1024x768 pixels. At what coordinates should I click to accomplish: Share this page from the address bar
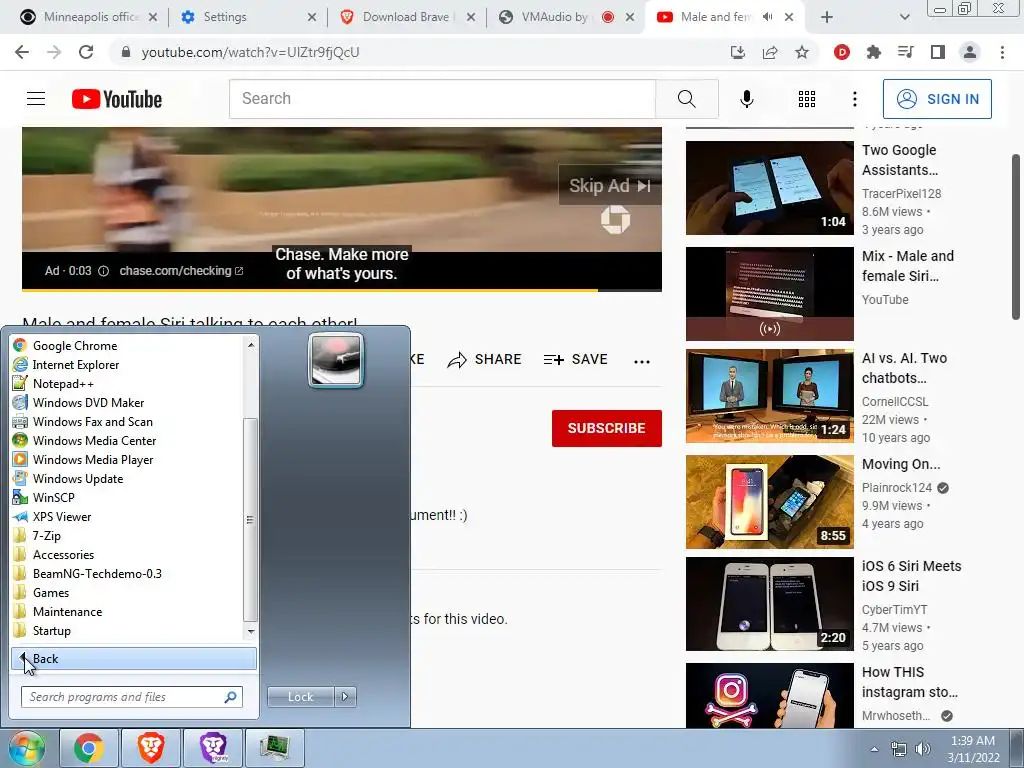point(770,52)
